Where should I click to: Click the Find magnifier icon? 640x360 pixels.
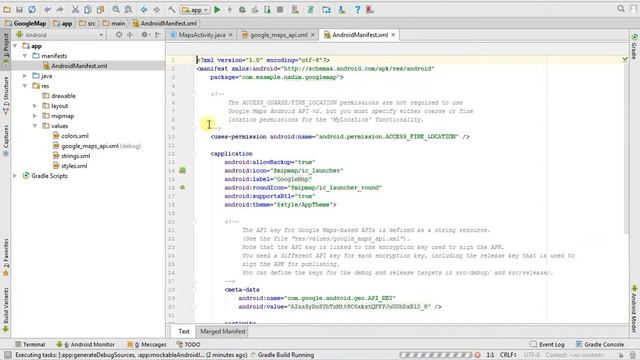[x=116, y=9]
